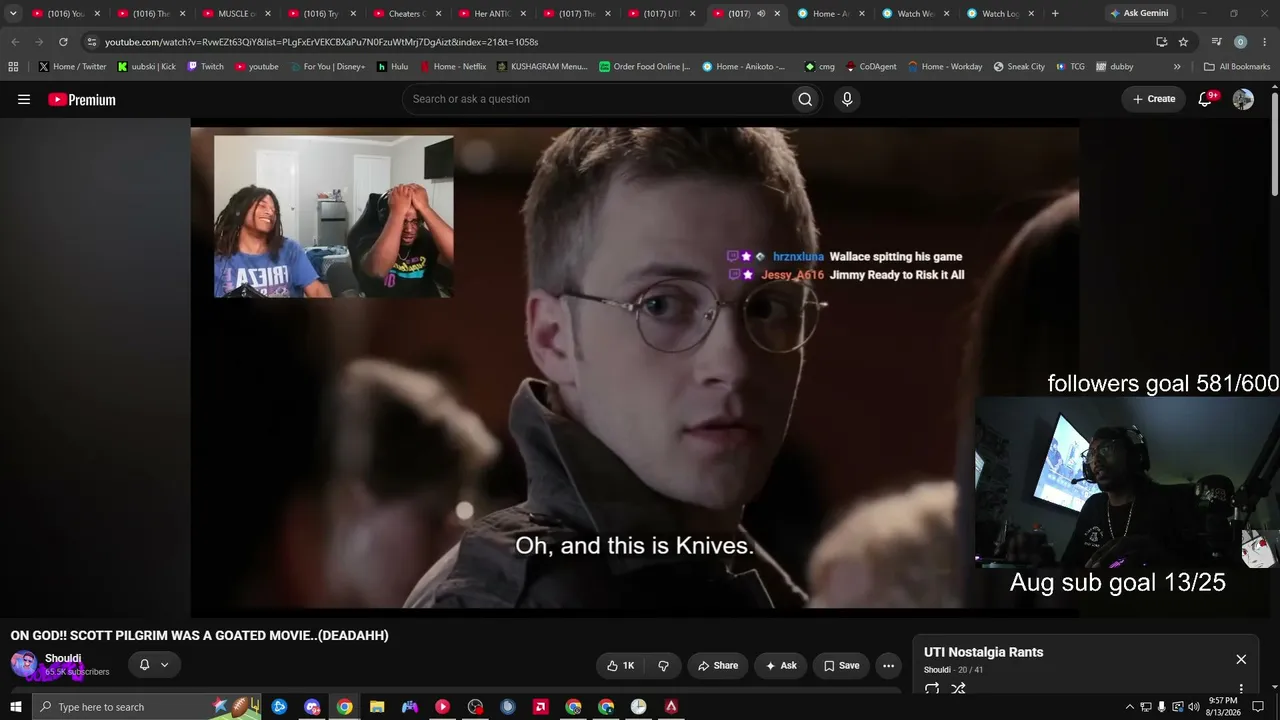
Task: Click the browser address bar URL
Action: 321,42
